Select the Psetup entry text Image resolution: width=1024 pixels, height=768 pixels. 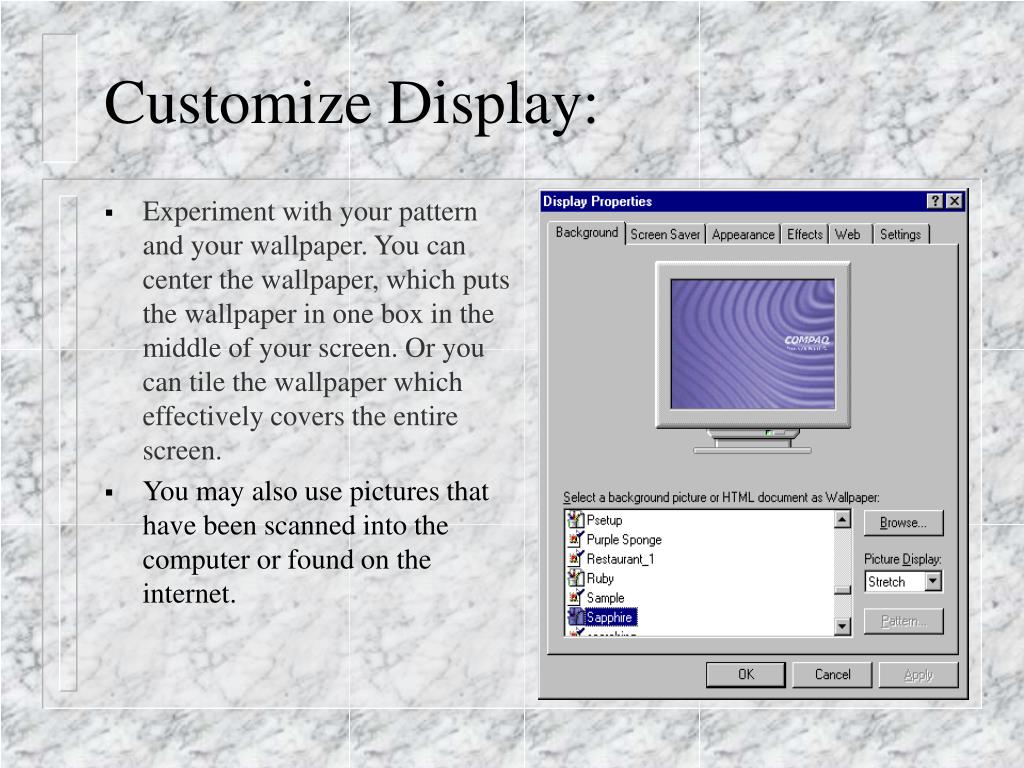604,520
